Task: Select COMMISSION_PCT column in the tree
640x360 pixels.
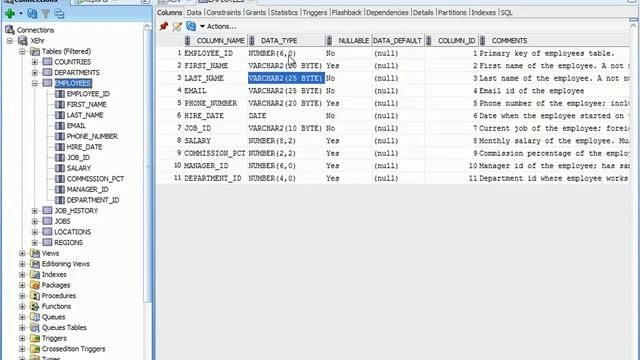Action: coord(96,179)
